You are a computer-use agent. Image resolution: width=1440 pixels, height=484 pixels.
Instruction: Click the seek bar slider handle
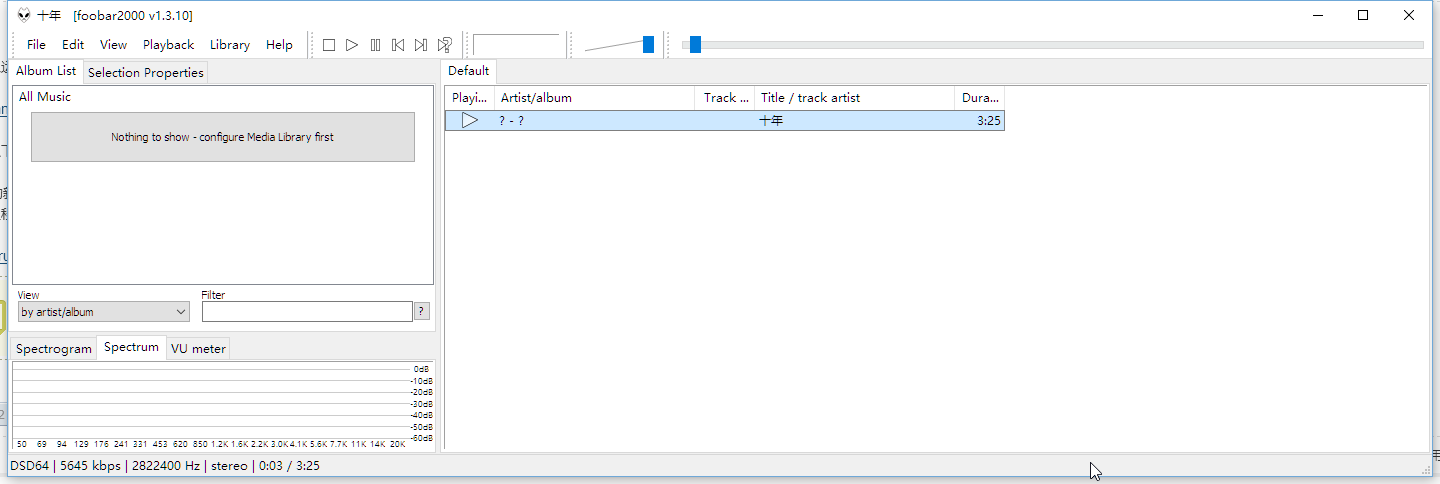point(695,44)
